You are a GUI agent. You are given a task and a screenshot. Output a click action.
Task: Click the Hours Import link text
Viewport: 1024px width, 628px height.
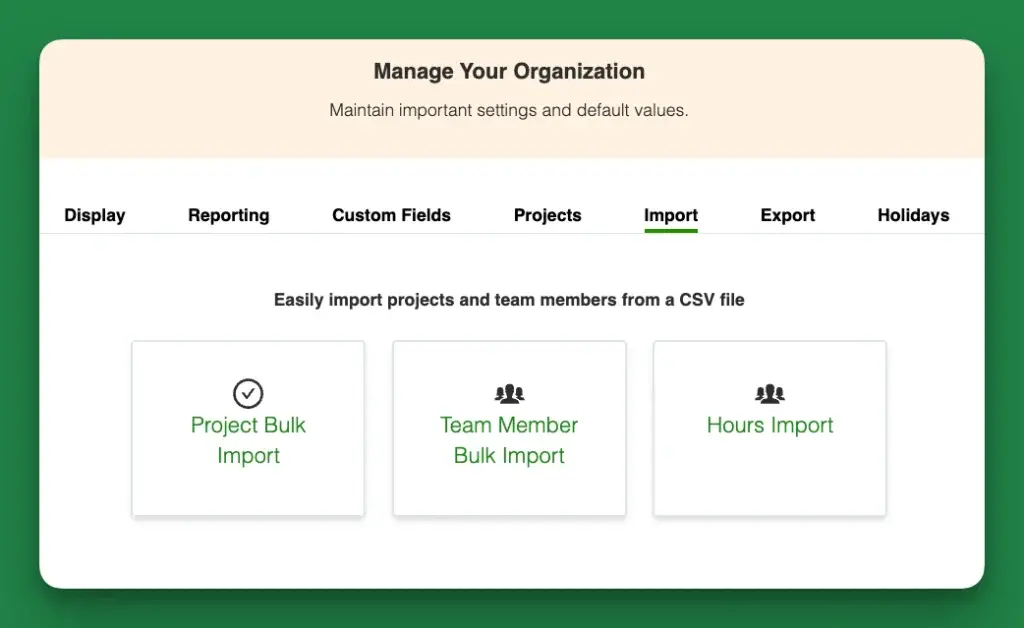click(x=769, y=425)
